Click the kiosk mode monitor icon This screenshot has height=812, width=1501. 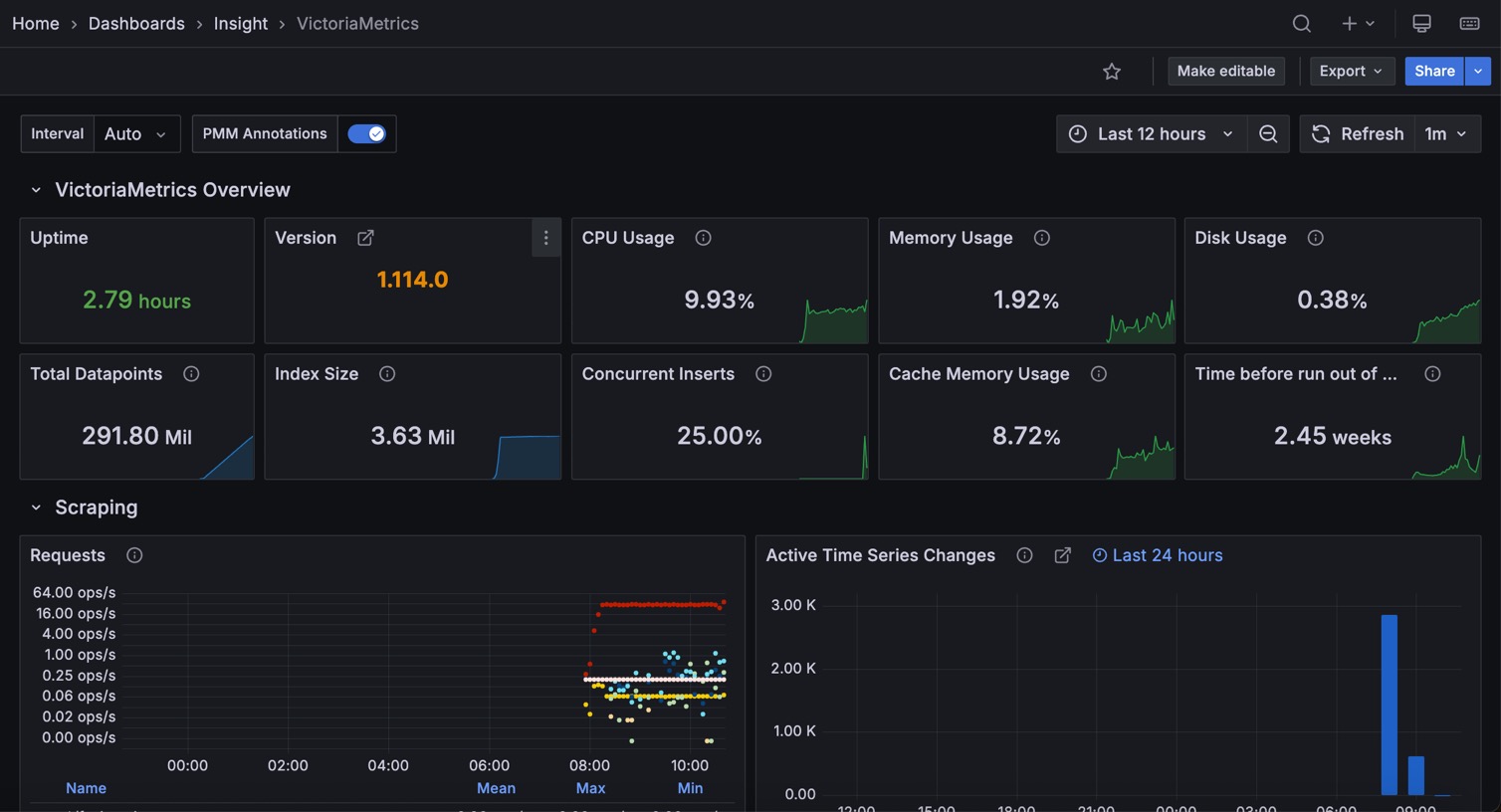[1421, 23]
